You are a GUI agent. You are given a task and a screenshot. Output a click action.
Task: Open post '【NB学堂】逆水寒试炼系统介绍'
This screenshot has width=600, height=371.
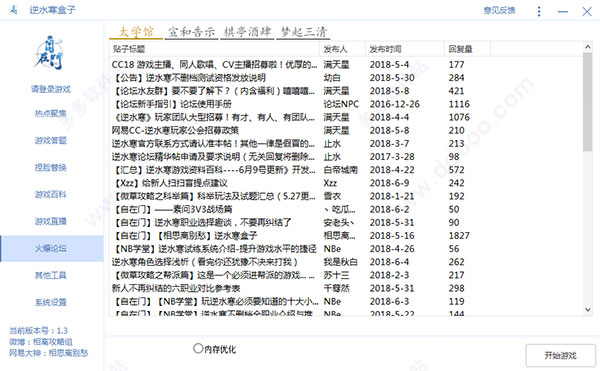[215, 249]
